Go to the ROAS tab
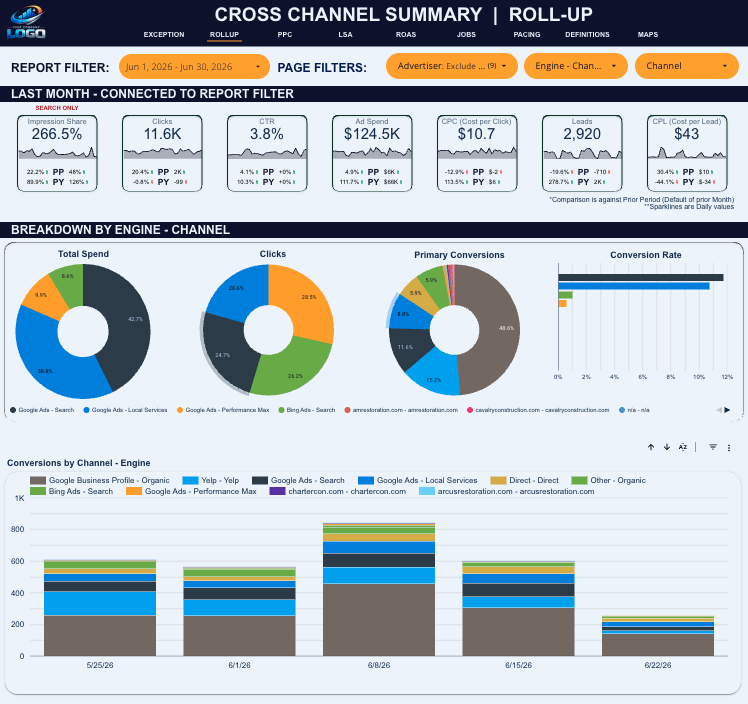The height and width of the screenshot is (704, 748). coord(406,34)
